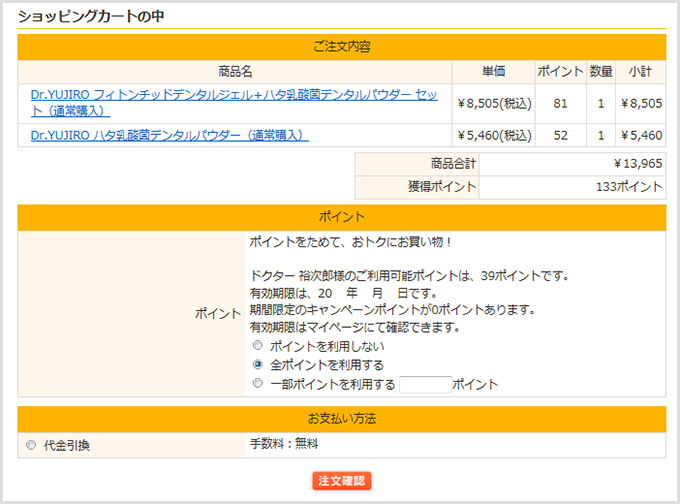The width and height of the screenshot is (680, 504).
Task: Click the 52 points cell
Action: (x=560, y=135)
